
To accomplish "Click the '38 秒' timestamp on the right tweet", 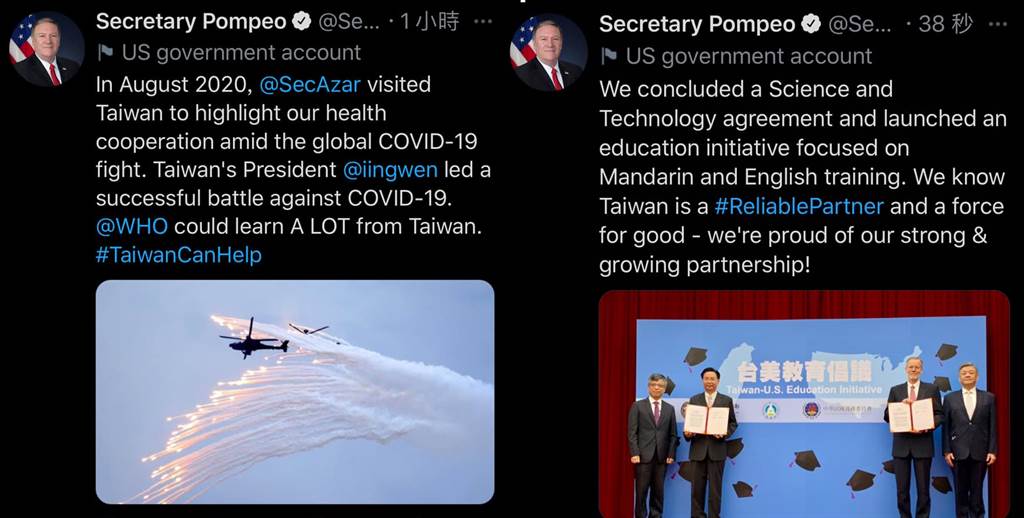I will 946,25.
